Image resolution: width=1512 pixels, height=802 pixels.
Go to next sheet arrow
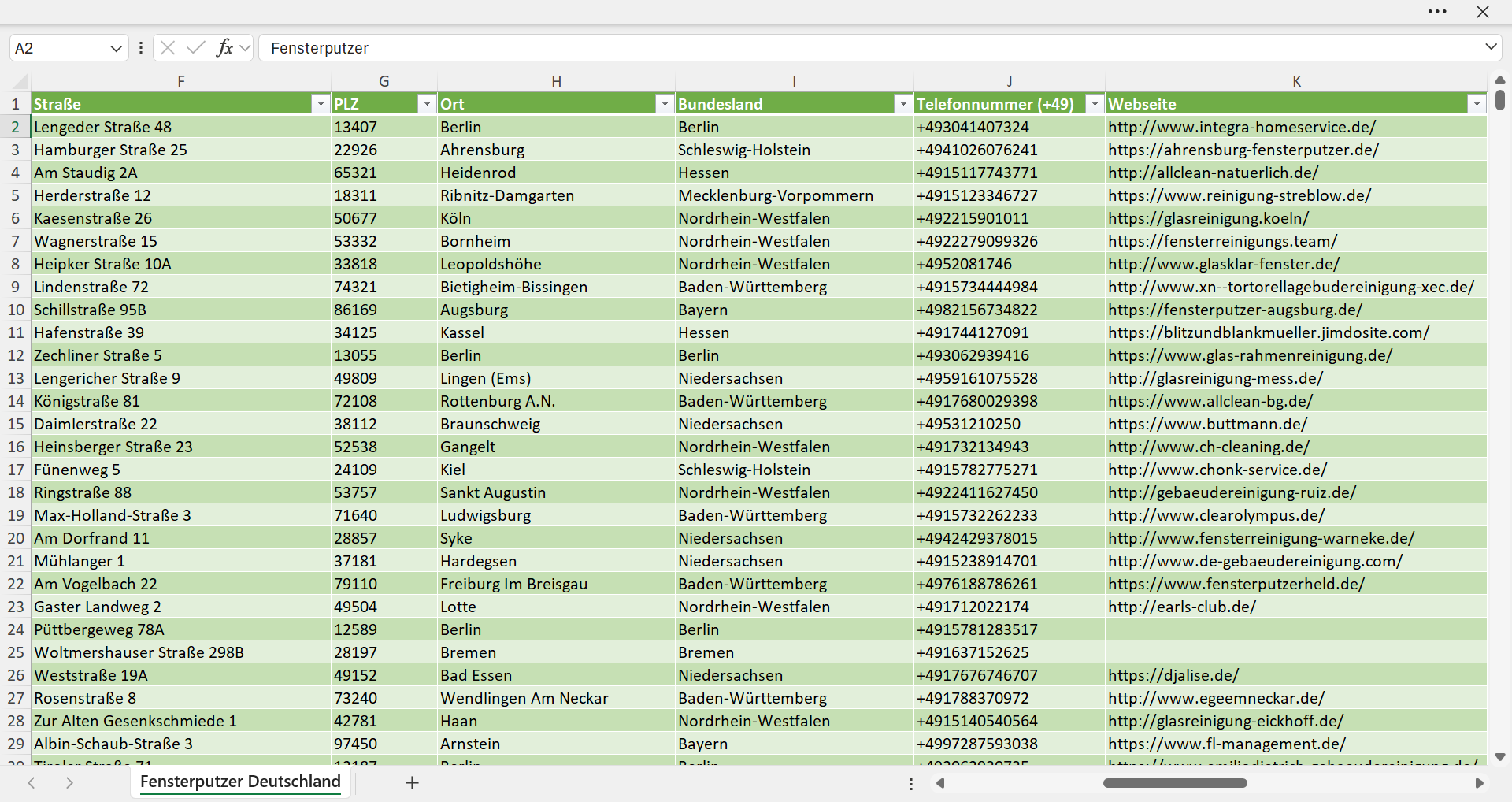click(x=69, y=782)
